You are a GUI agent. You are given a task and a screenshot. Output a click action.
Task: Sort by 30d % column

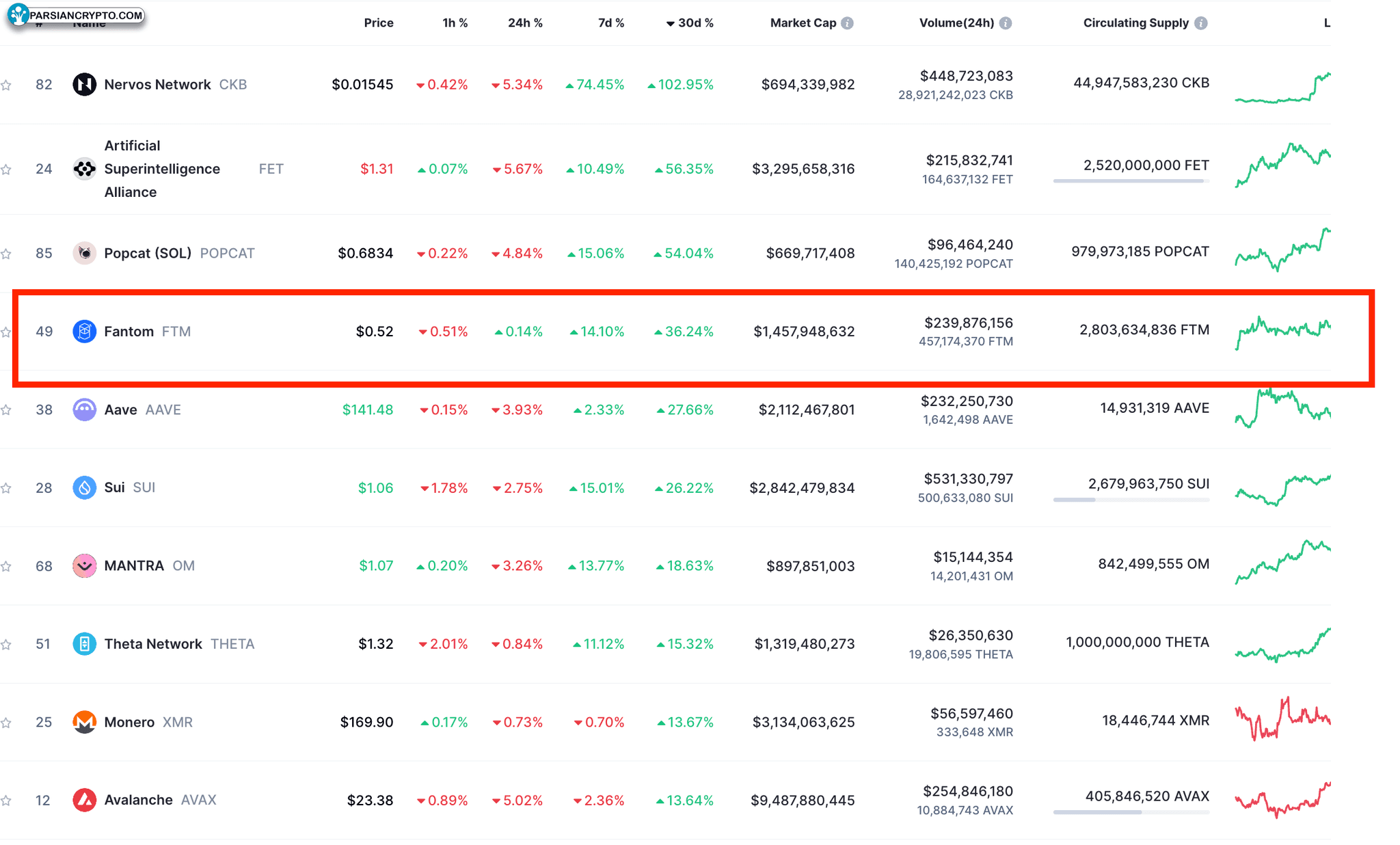(695, 23)
